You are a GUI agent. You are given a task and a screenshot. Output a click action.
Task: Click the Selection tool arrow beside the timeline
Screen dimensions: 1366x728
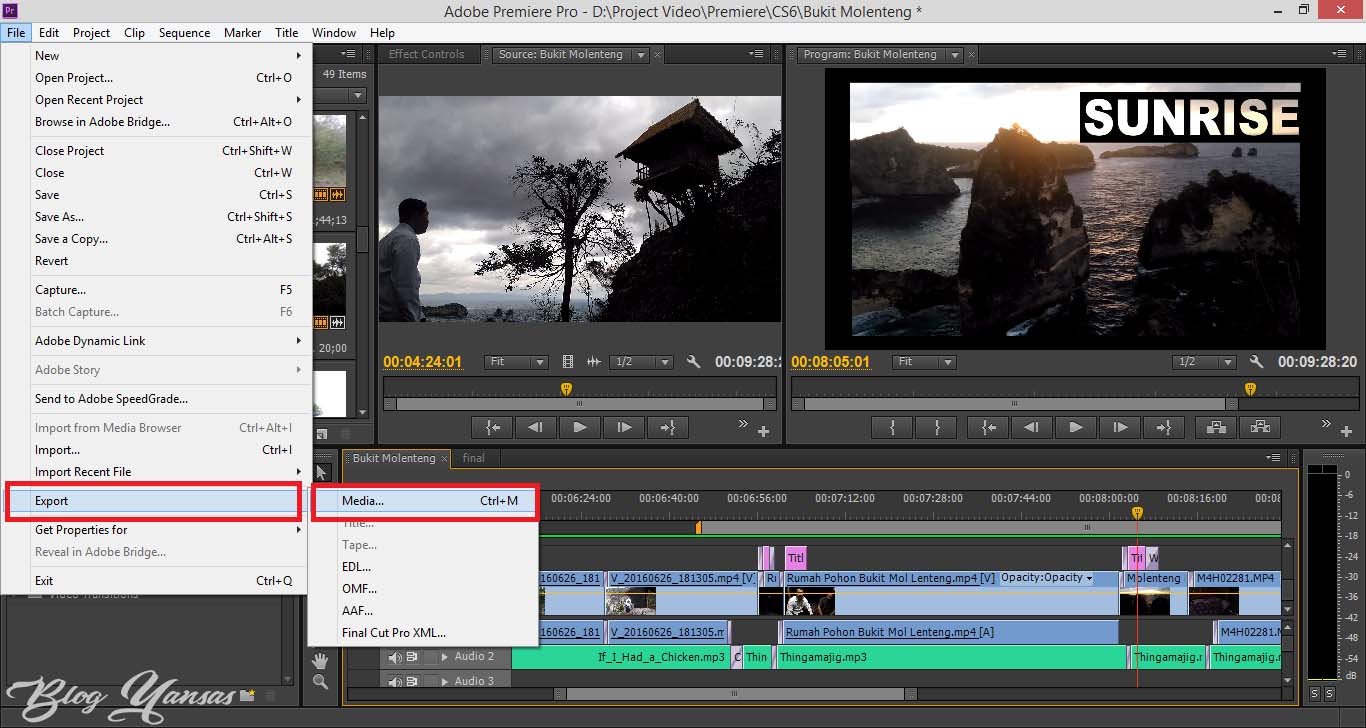[320, 471]
